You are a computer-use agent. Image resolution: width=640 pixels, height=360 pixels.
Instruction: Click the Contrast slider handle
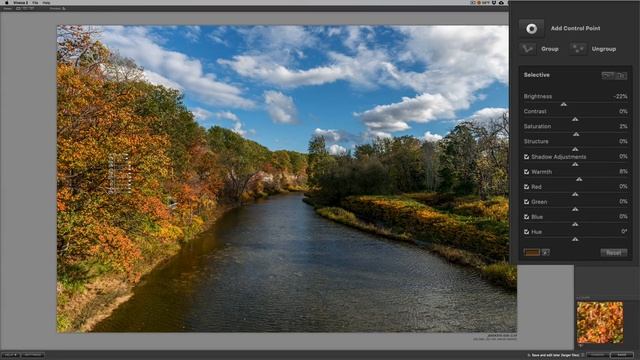[575, 119]
